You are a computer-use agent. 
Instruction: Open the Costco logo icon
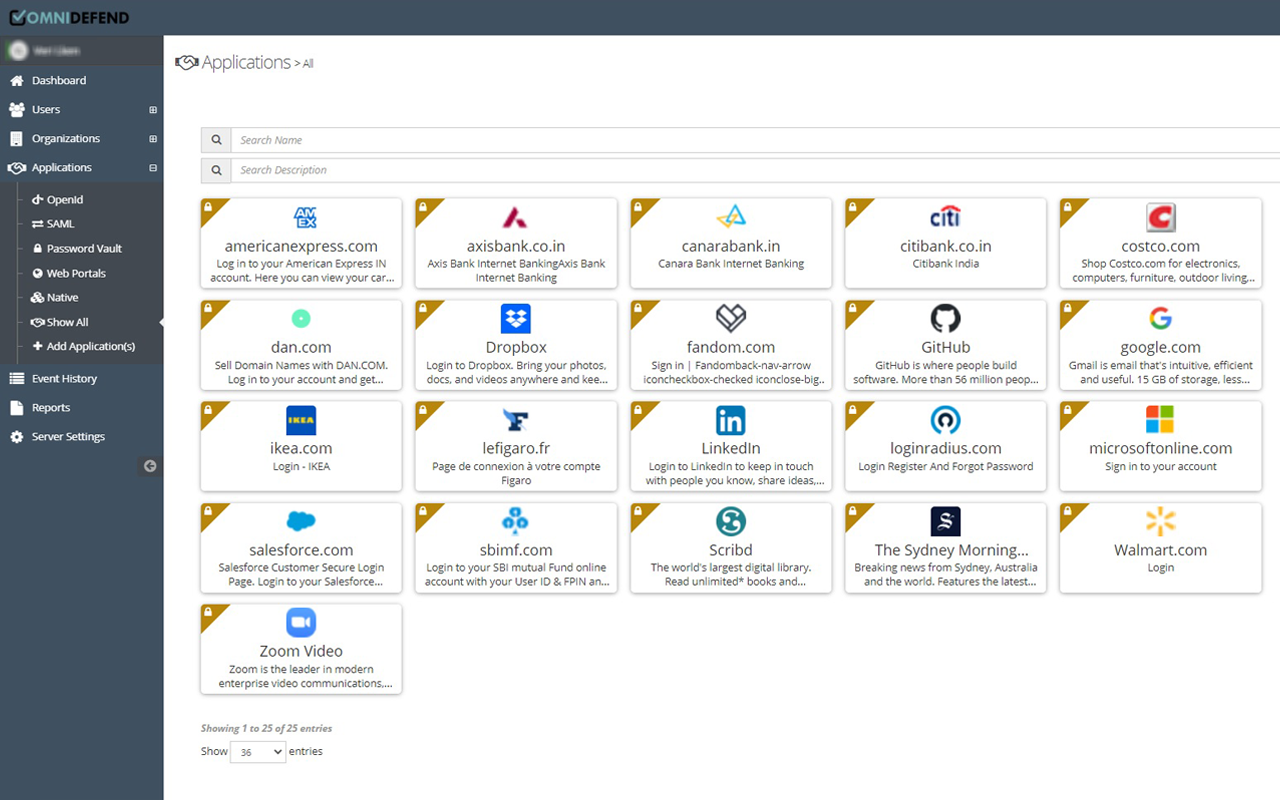[x=1161, y=217]
